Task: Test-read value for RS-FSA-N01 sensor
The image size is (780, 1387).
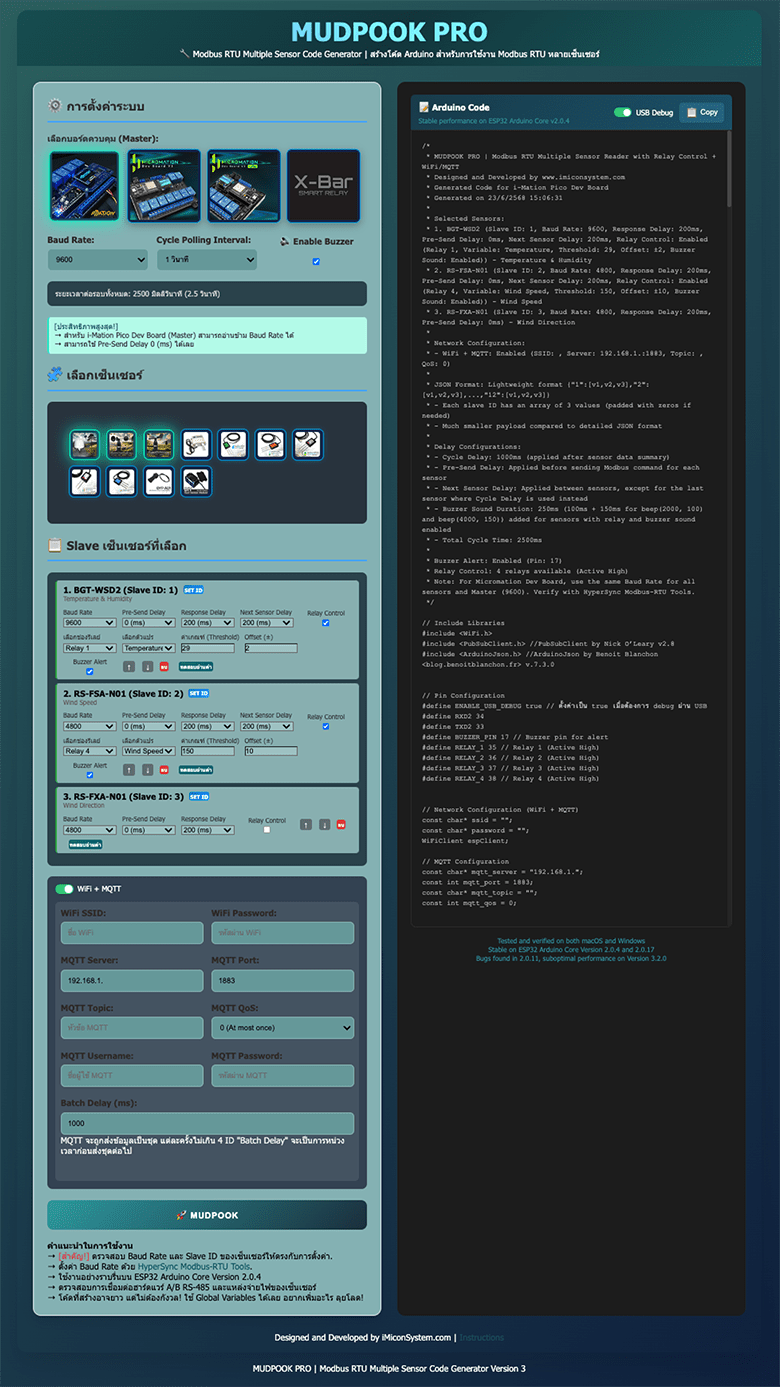Action: coord(195,769)
